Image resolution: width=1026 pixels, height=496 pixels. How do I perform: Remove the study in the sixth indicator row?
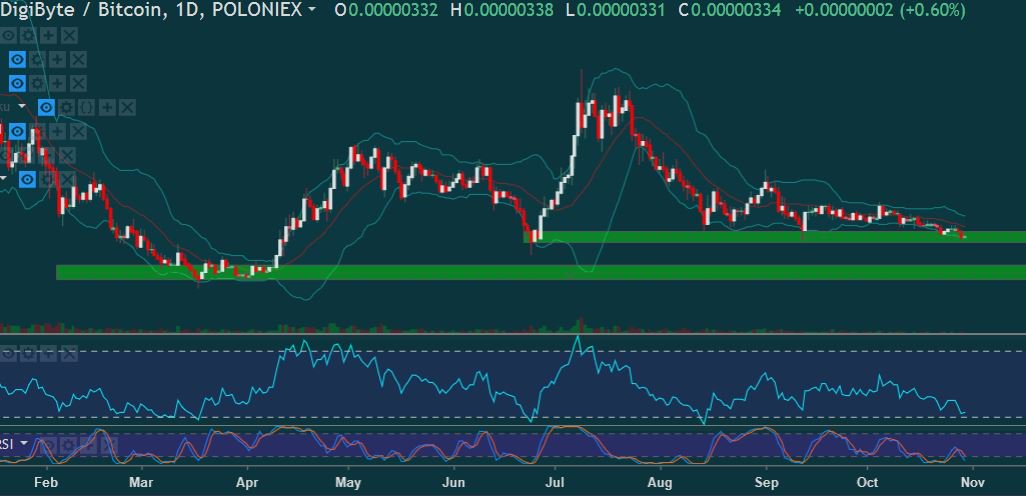click(x=67, y=155)
